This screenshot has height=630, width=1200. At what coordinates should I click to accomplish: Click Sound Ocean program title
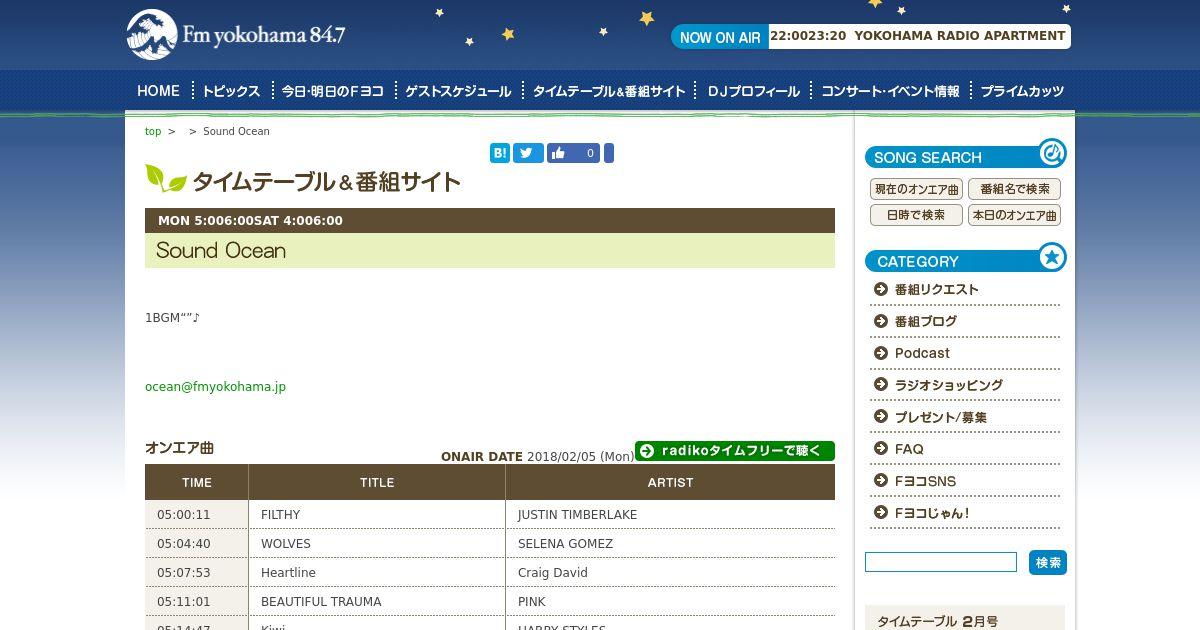point(221,251)
